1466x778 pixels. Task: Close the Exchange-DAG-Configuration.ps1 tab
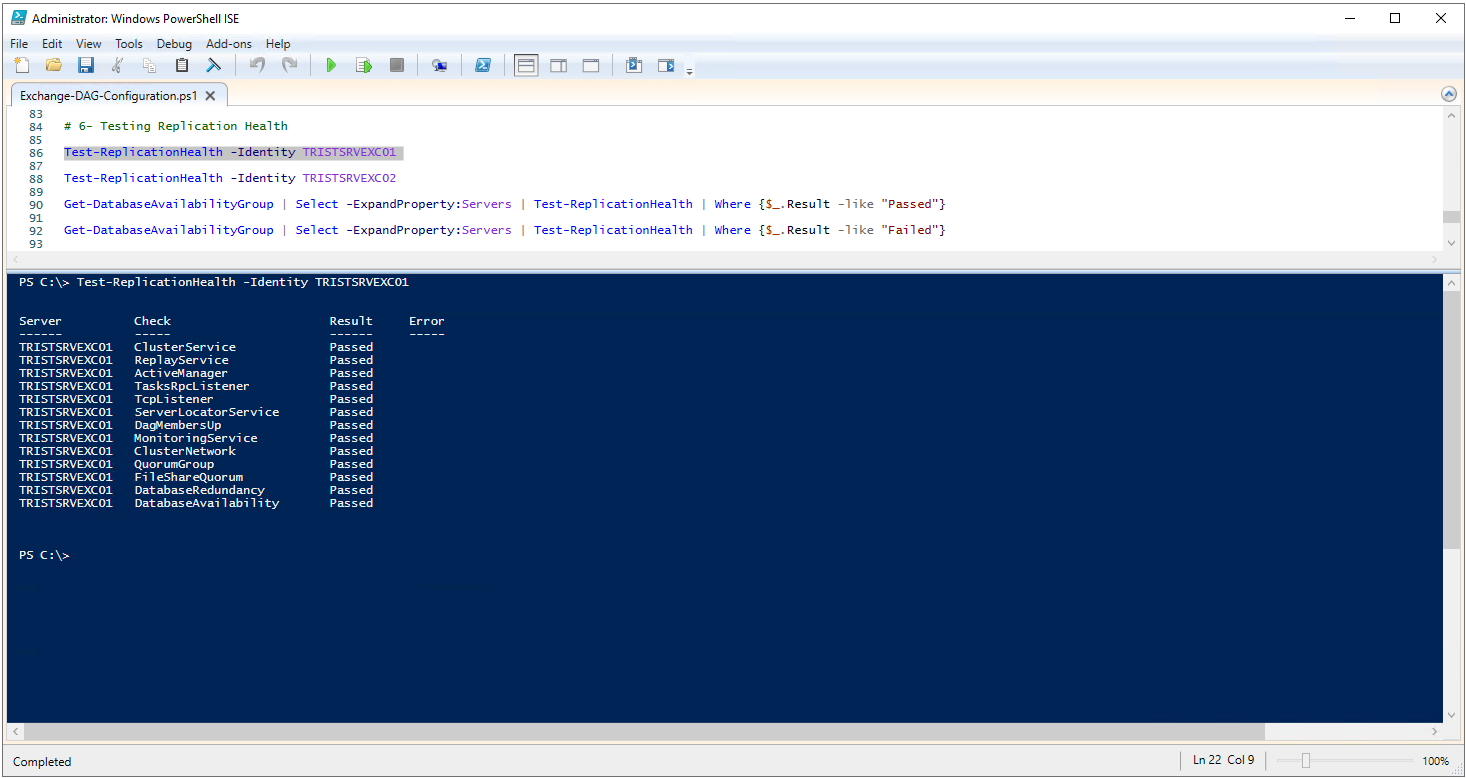coord(210,96)
